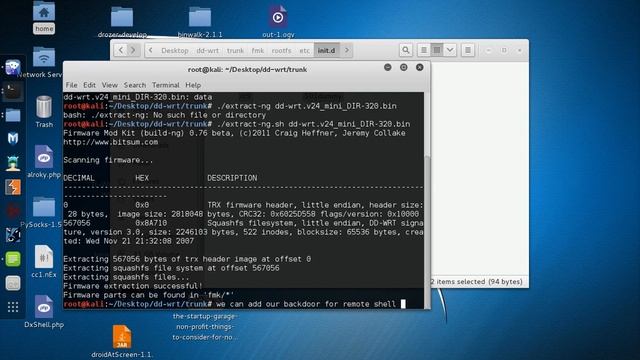Open the terminal Search menu

[x=135, y=85]
